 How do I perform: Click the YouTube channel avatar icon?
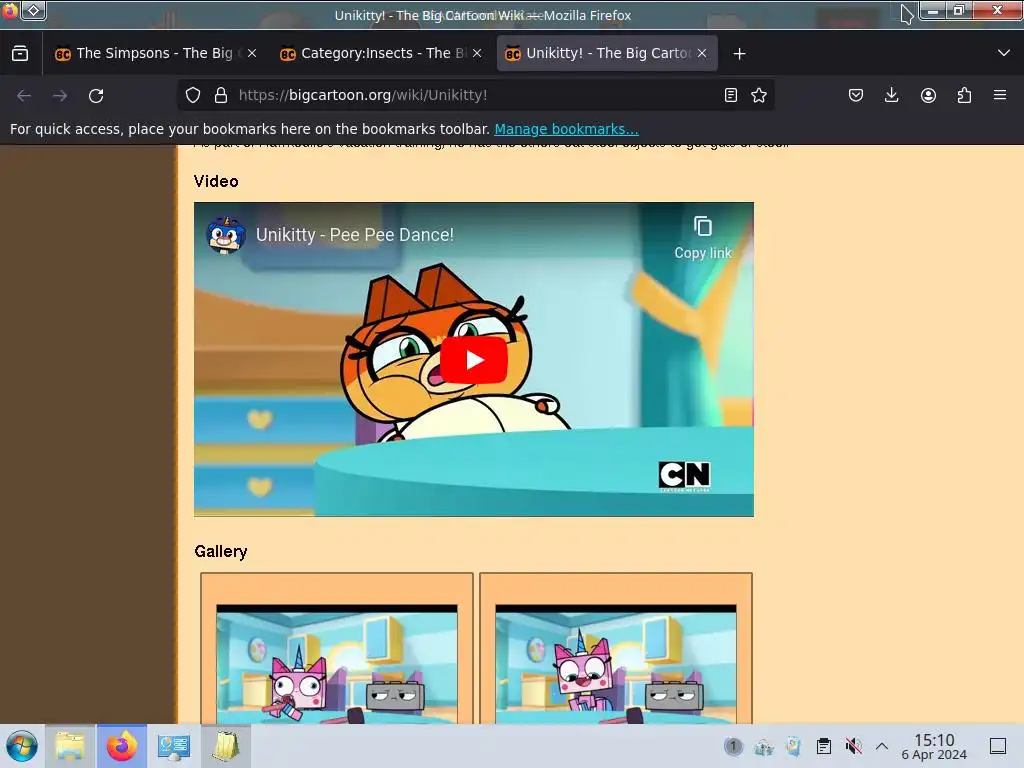pyautogui.click(x=226, y=235)
